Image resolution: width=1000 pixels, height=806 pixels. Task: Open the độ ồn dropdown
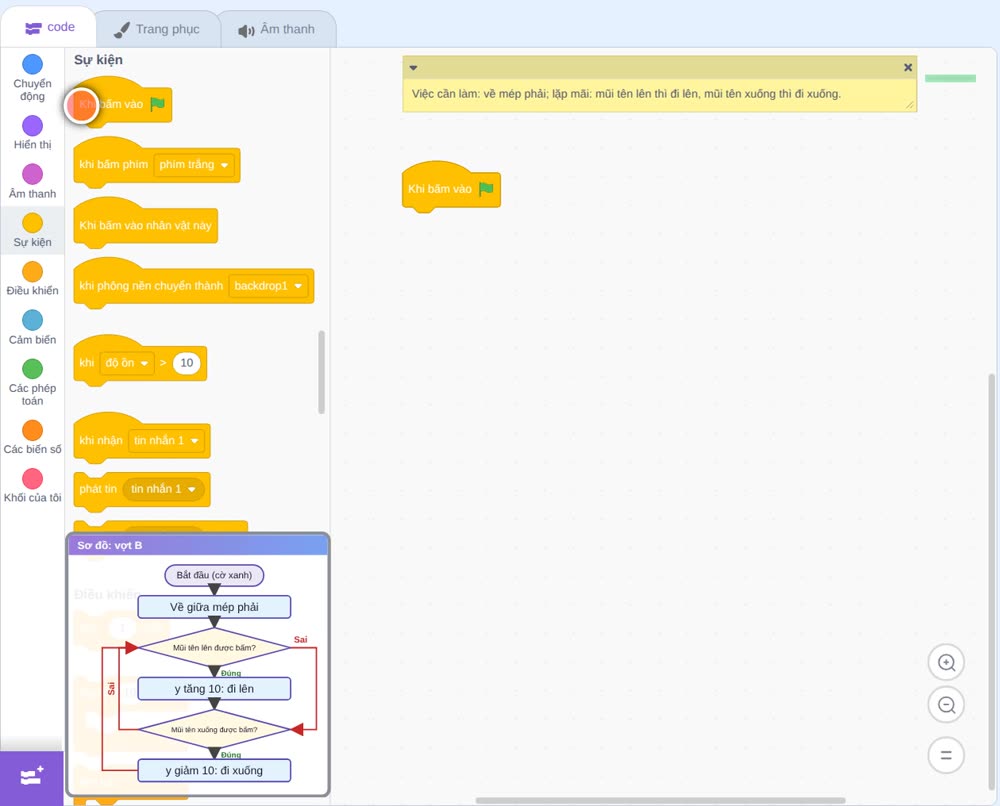tap(127, 363)
